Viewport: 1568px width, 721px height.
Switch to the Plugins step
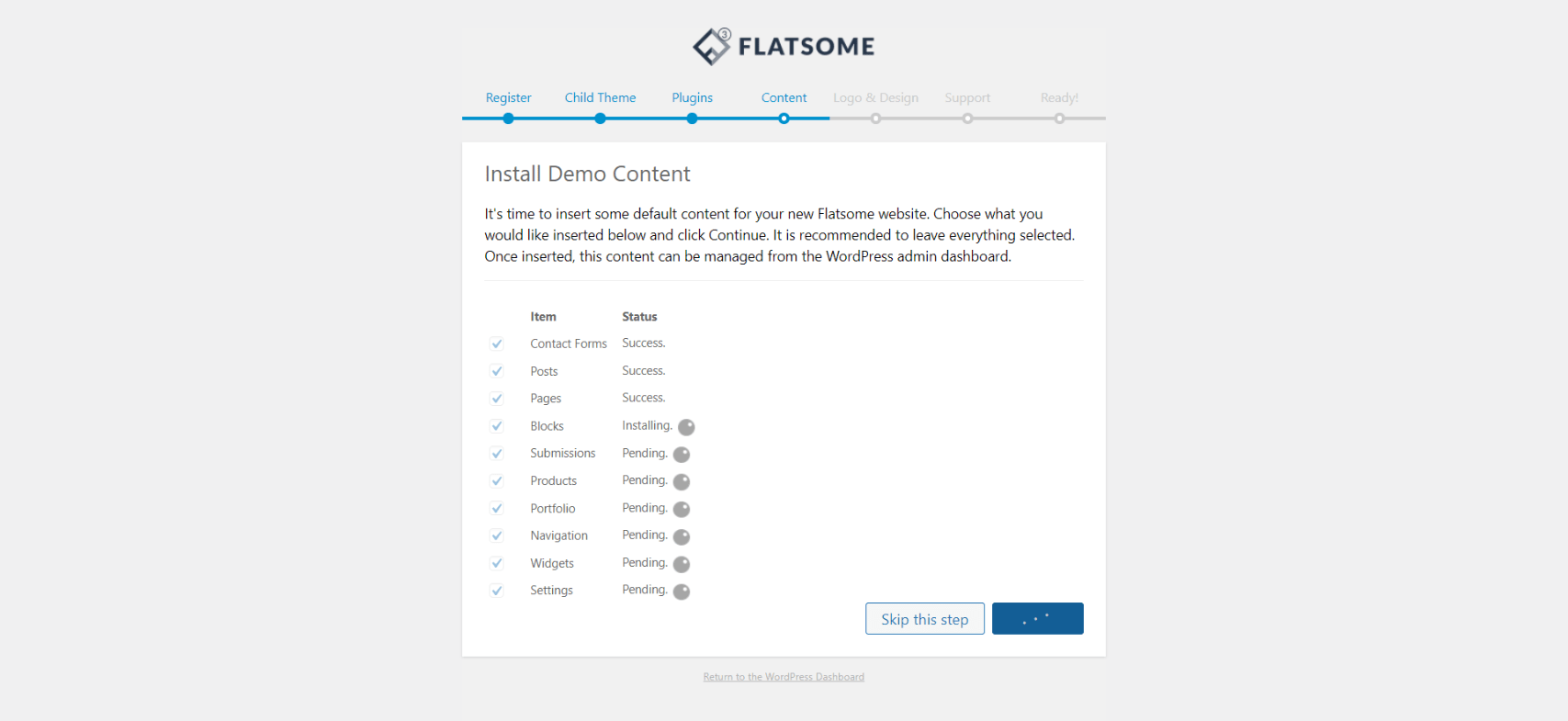tap(692, 98)
